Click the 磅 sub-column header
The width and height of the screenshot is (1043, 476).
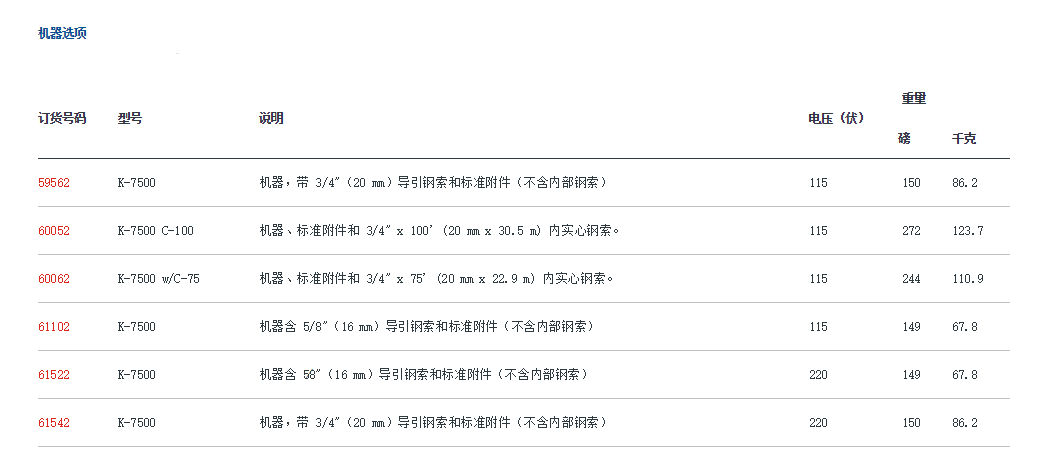point(904,138)
